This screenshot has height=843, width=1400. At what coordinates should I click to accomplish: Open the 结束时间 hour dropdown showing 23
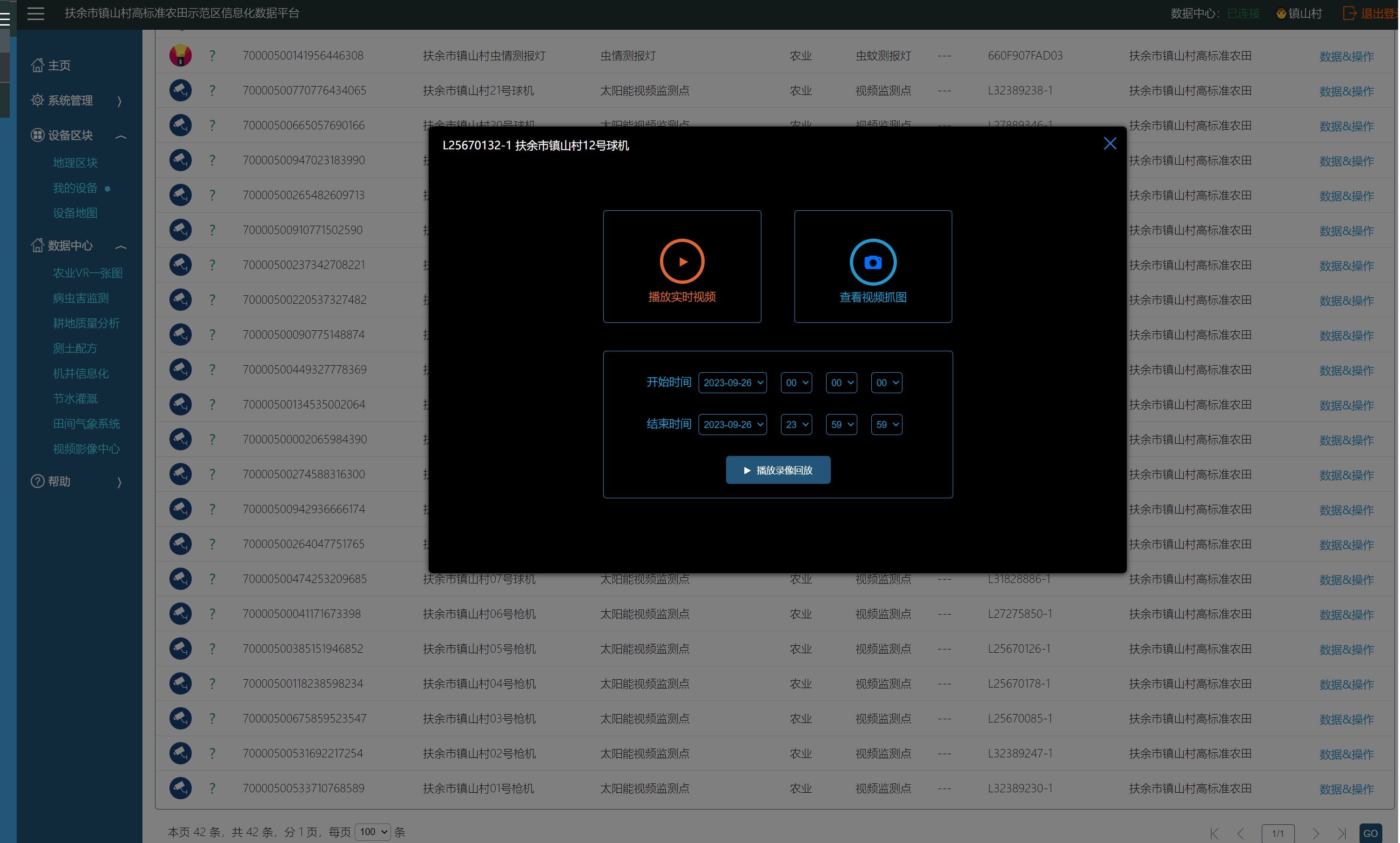click(x=797, y=424)
